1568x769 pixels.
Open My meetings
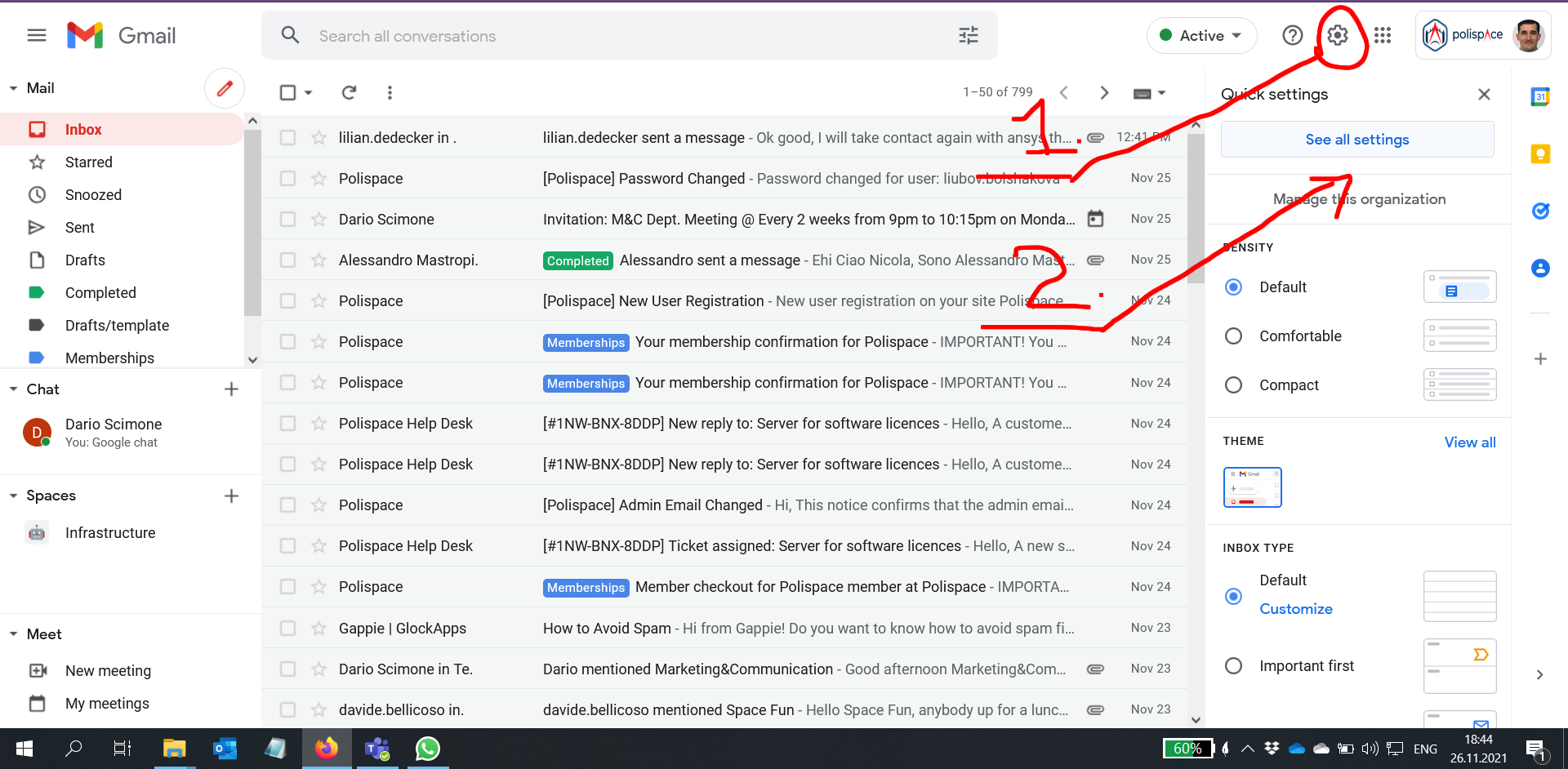(x=107, y=703)
